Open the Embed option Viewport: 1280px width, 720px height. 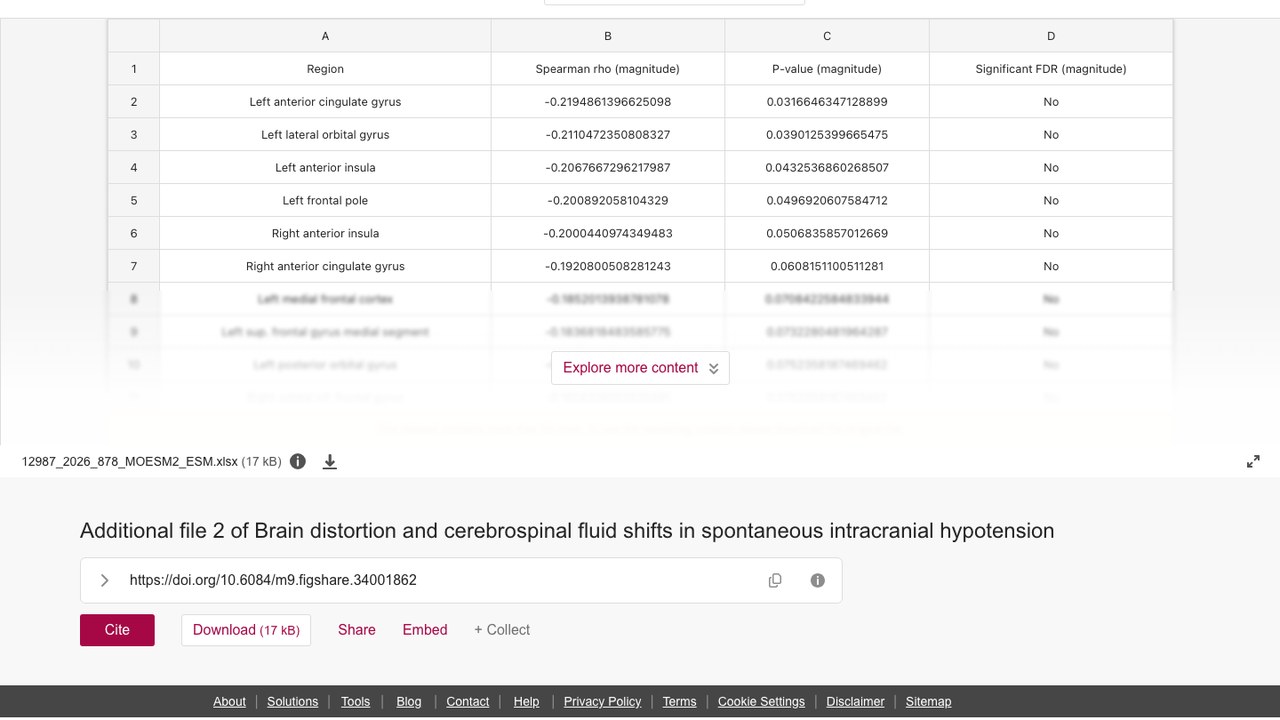click(x=425, y=630)
